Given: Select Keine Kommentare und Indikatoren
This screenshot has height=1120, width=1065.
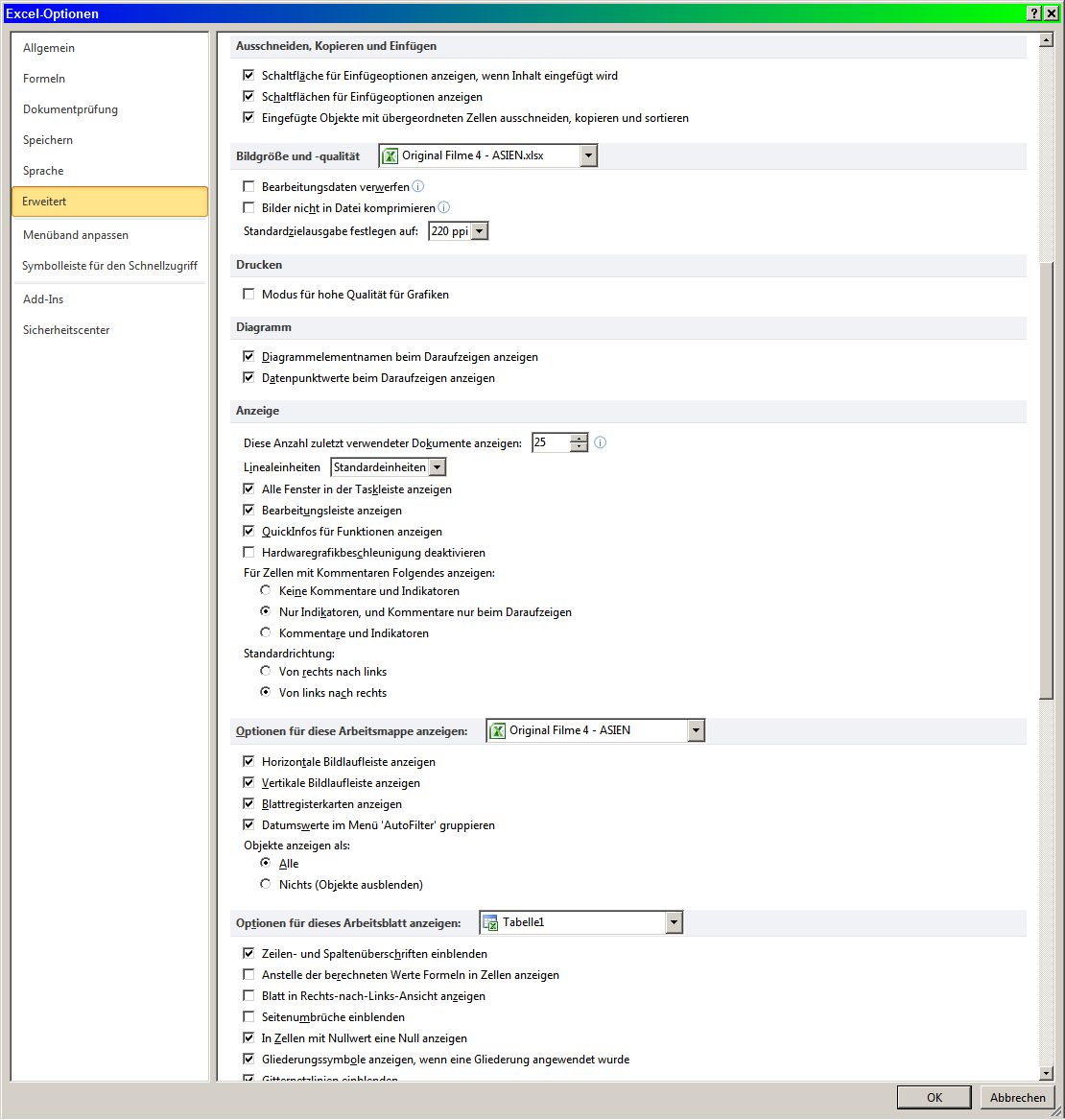Looking at the screenshot, I should click(x=266, y=591).
